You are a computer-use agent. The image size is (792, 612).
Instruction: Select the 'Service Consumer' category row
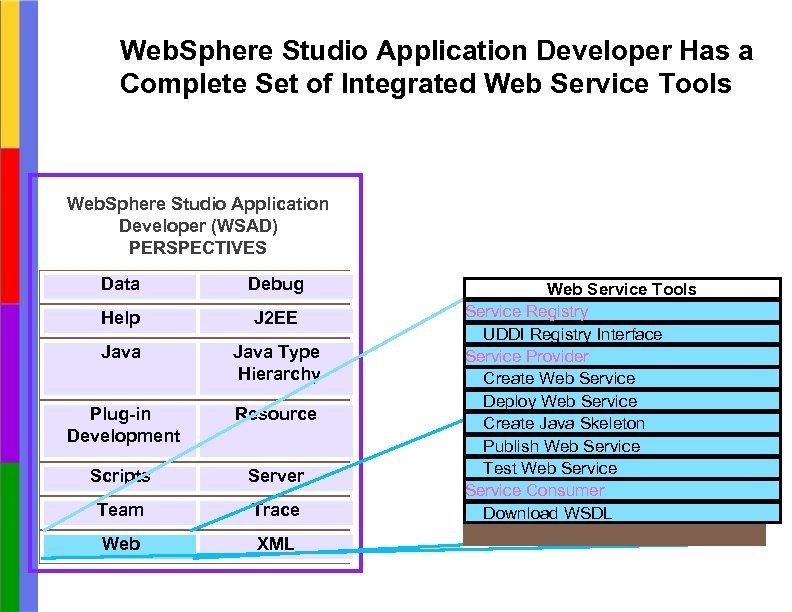point(622,490)
